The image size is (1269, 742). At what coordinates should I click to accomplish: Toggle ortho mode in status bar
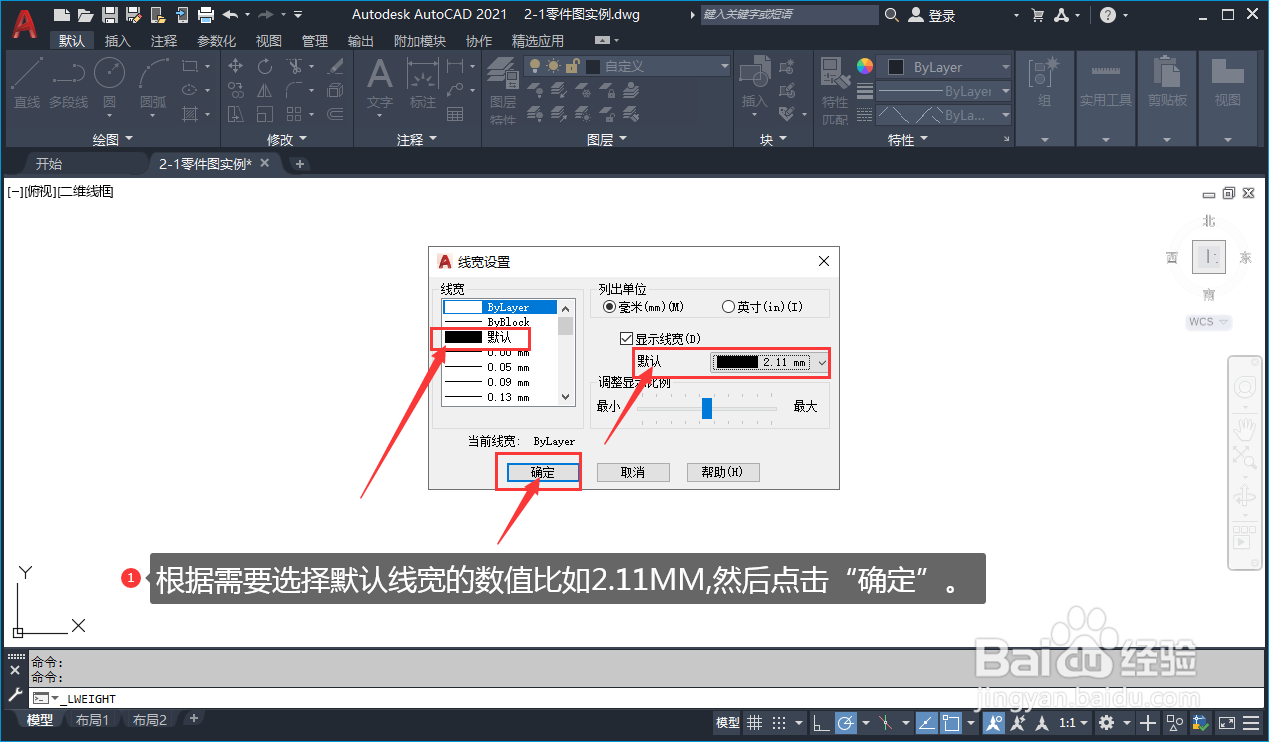[819, 722]
